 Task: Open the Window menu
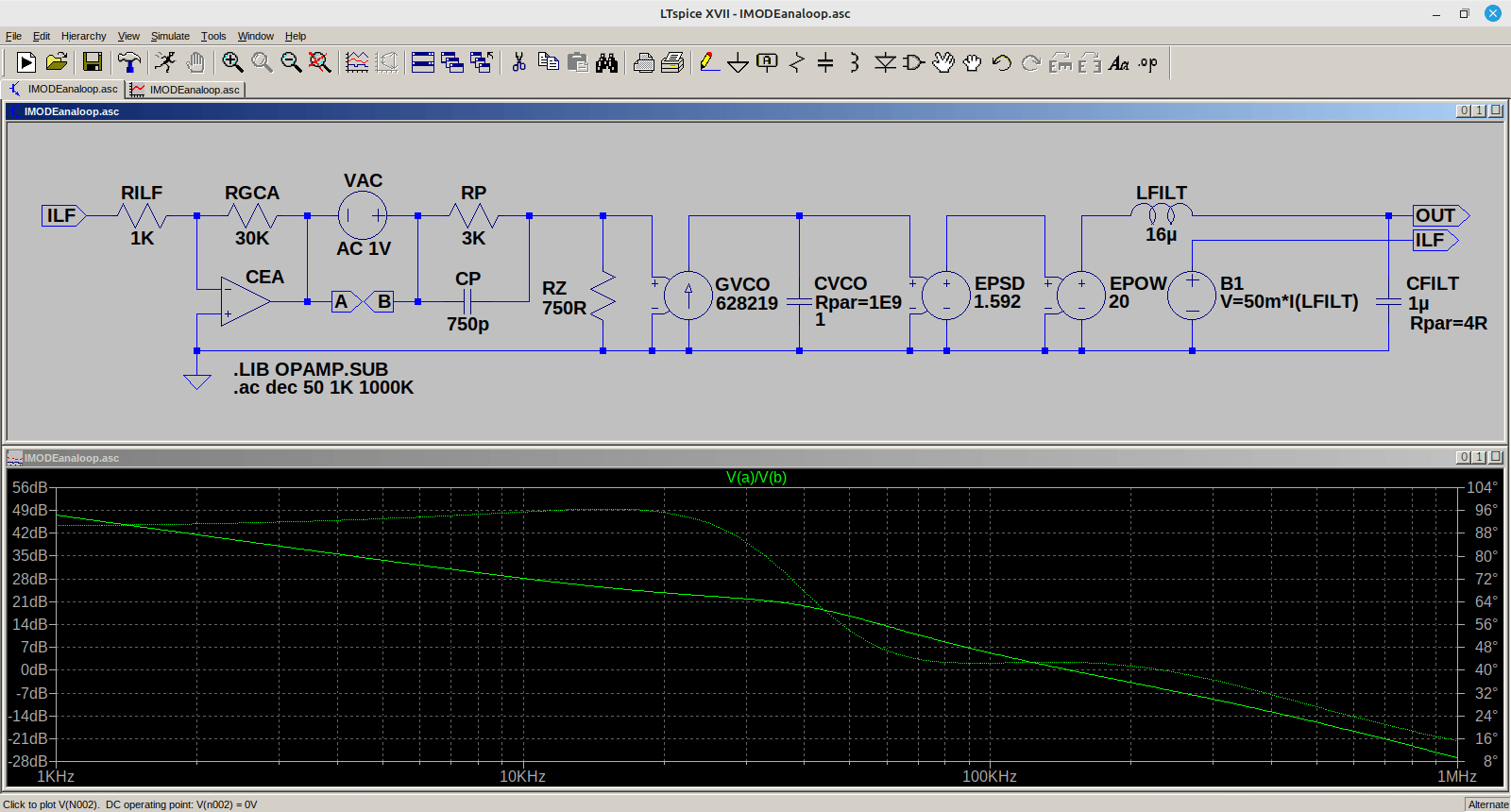click(x=256, y=36)
